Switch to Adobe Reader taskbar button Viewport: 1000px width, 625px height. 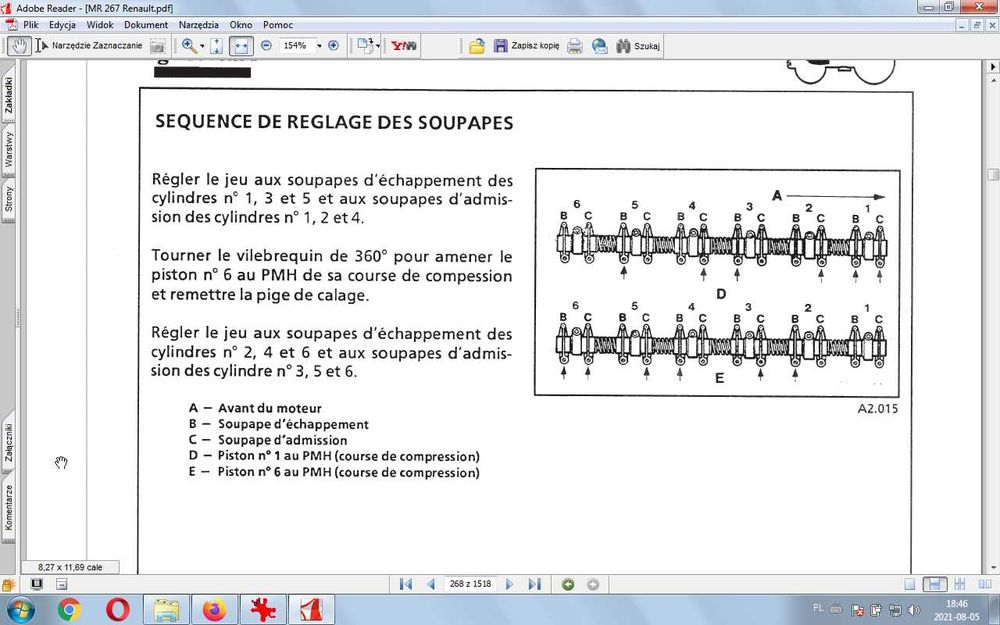click(312, 610)
